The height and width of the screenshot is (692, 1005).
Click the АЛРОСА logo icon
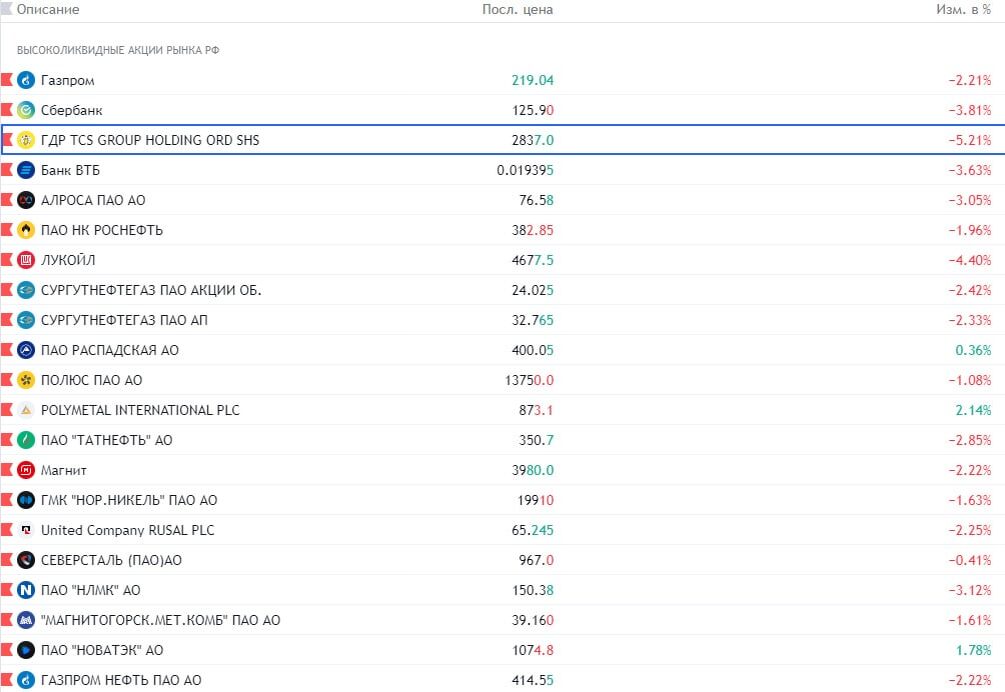point(26,200)
